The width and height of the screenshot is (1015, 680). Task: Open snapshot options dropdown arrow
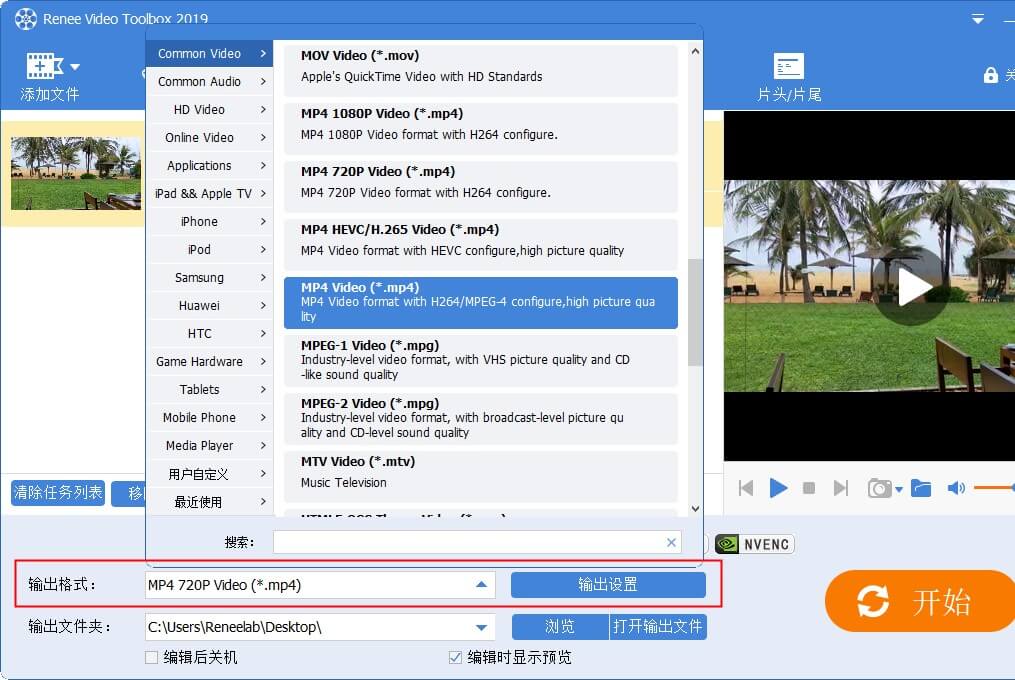tap(898, 490)
